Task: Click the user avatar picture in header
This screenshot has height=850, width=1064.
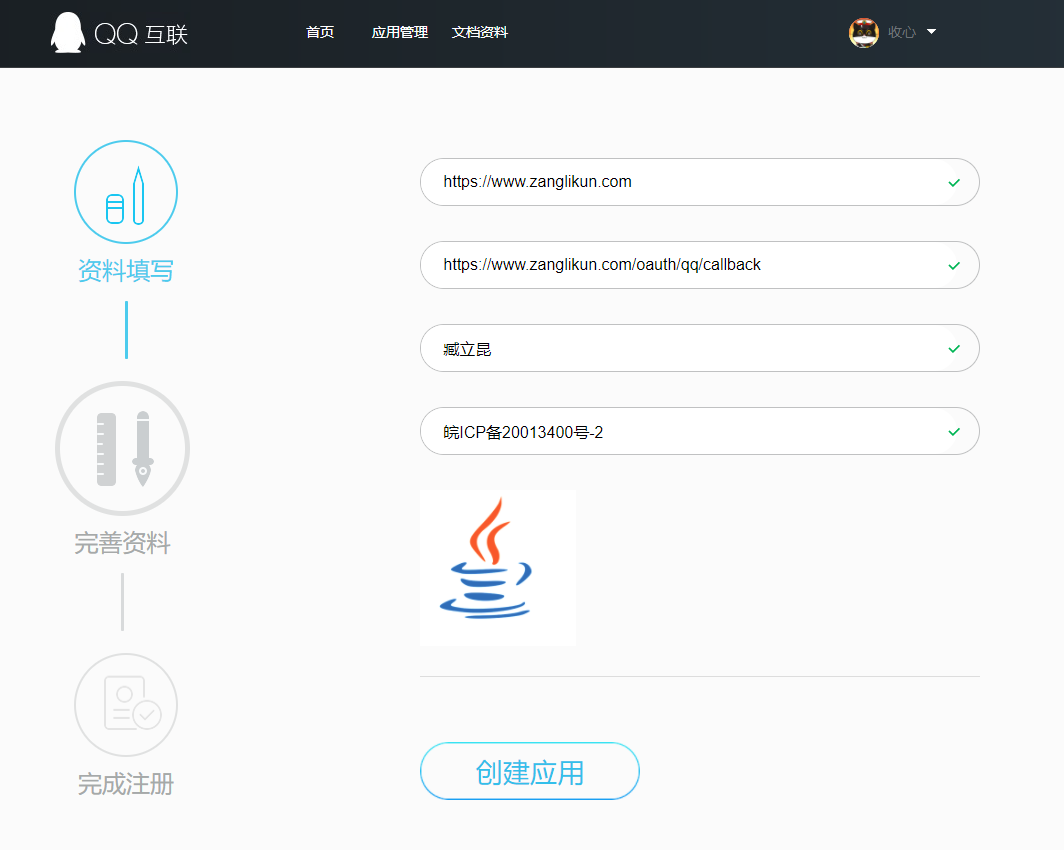Action: click(x=863, y=32)
